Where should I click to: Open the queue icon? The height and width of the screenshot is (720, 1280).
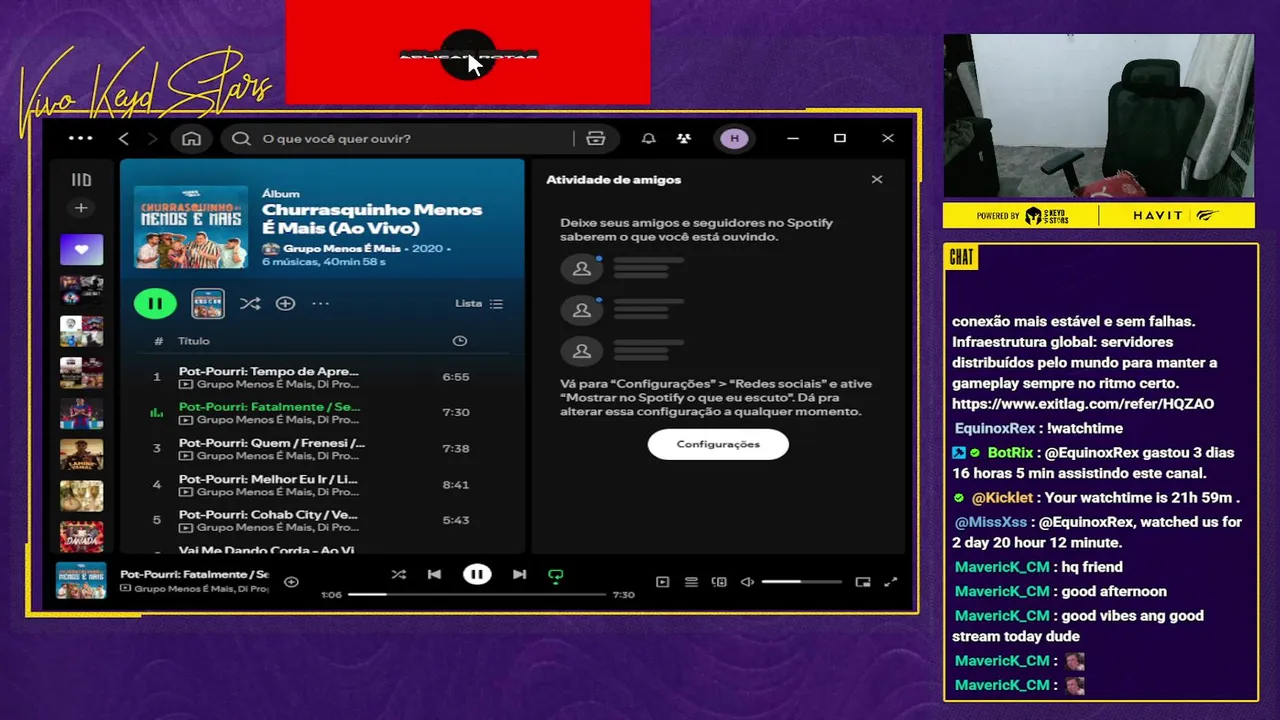click(690, 582)
